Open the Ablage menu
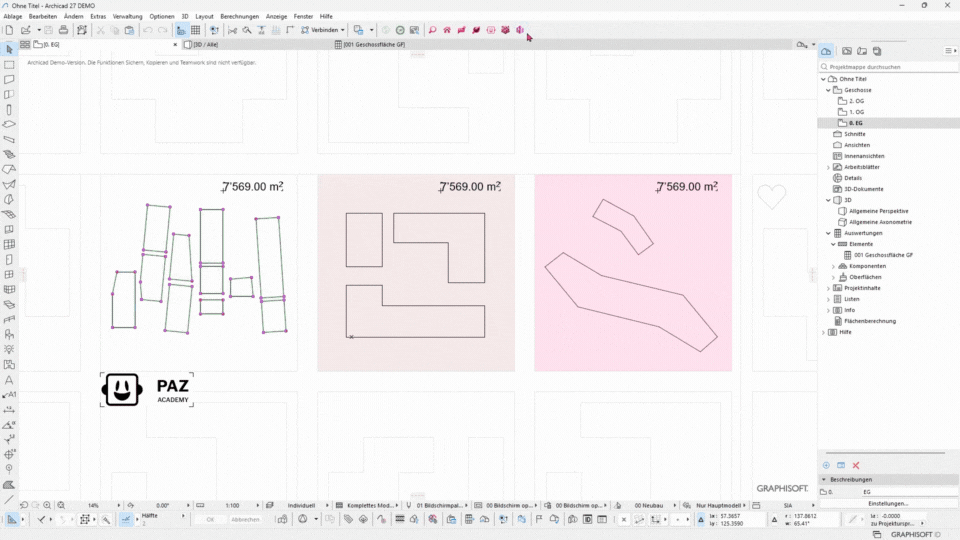The width and height of the screenshot is (960, 540). point(13,17)
